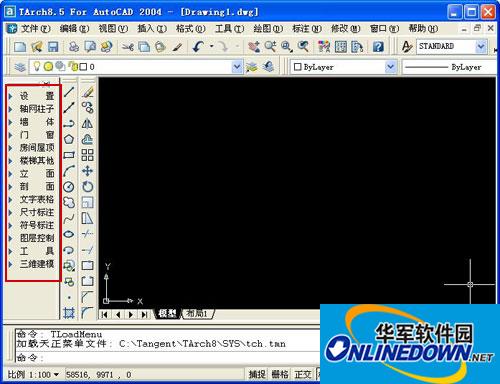500x384 pixels.
Task: Open the 比例 1:100 scale button
Action: pyautogui.click(x=33, y=374)
